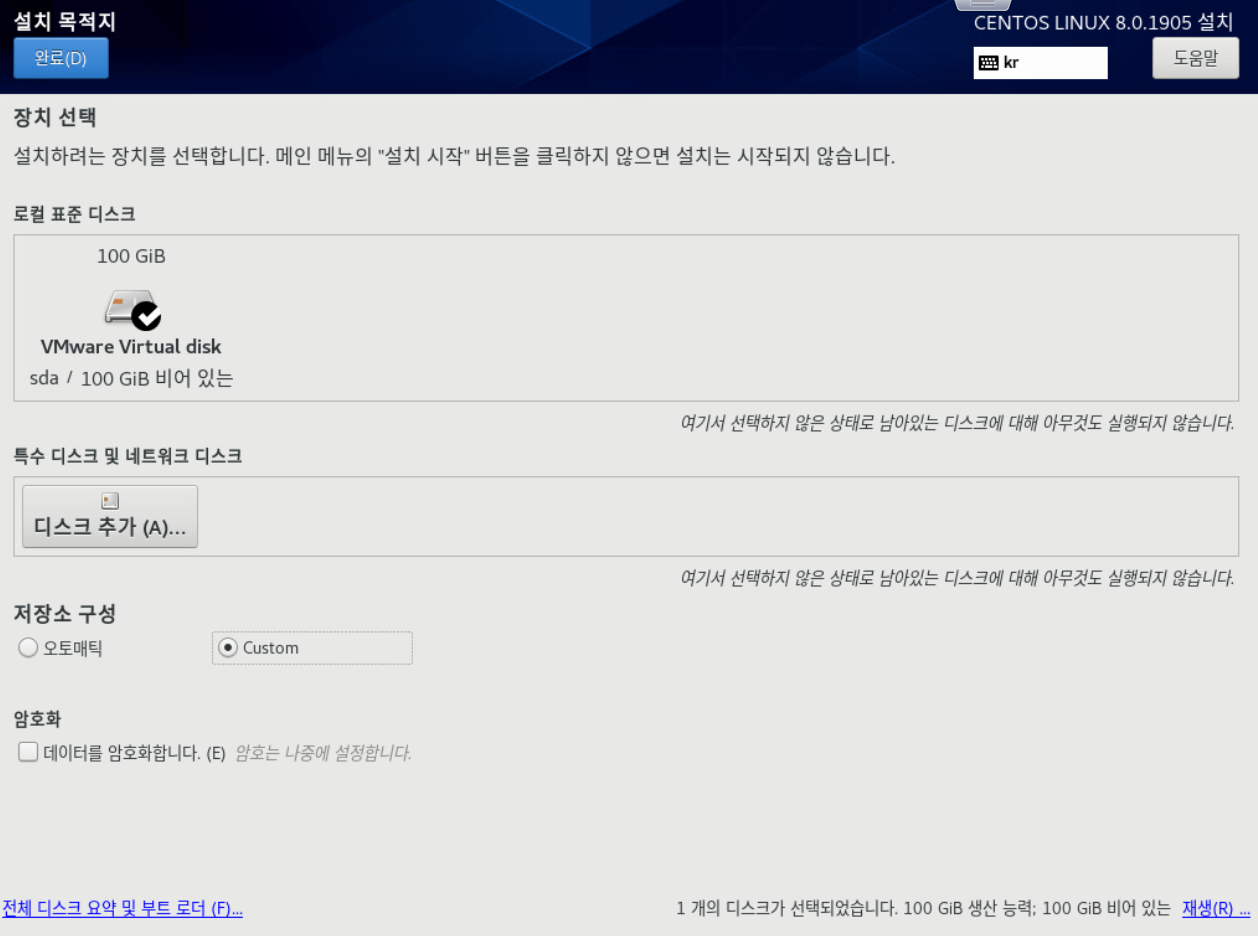This screenshot has width=1258, height=936.
Task: Click CENTOS LINUX 8.0.1905 설치 heading
Action: pyautogui.click(x=1103, y=23)
